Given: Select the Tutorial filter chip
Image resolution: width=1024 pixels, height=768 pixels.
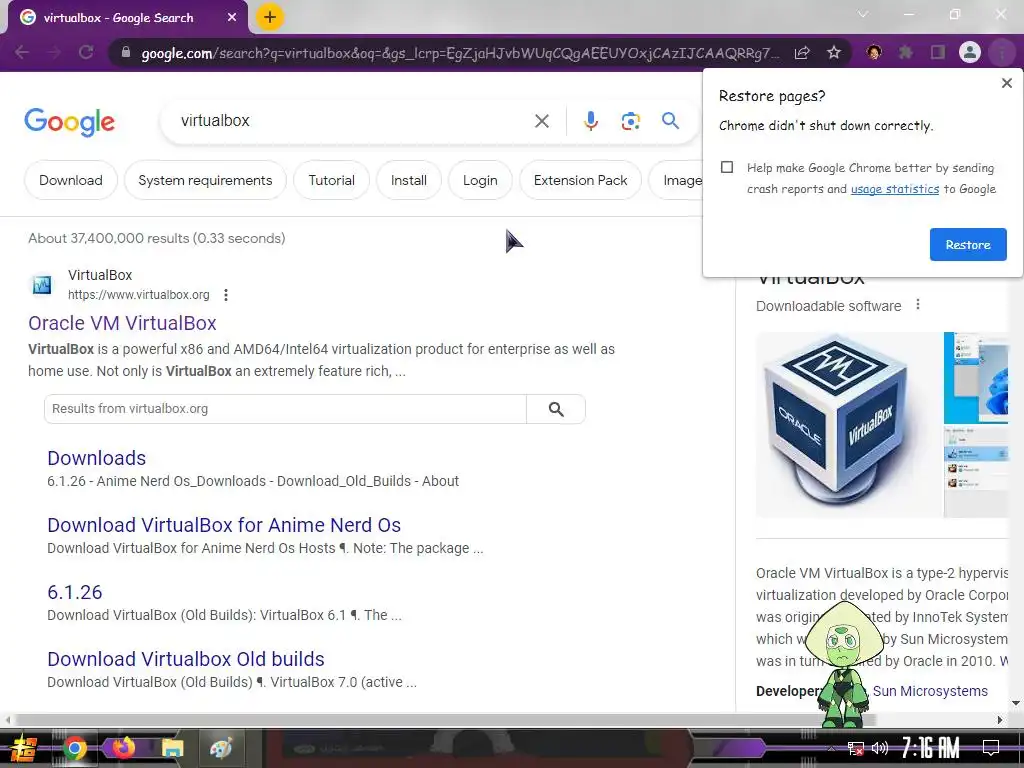Looking at the screenshot, I should pyautogui.click(x=331, y=180).
